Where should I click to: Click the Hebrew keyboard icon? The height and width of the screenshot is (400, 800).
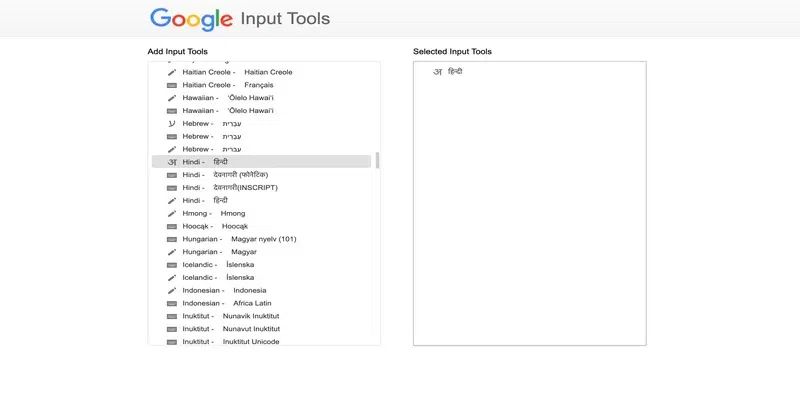[x=172, y=136]
